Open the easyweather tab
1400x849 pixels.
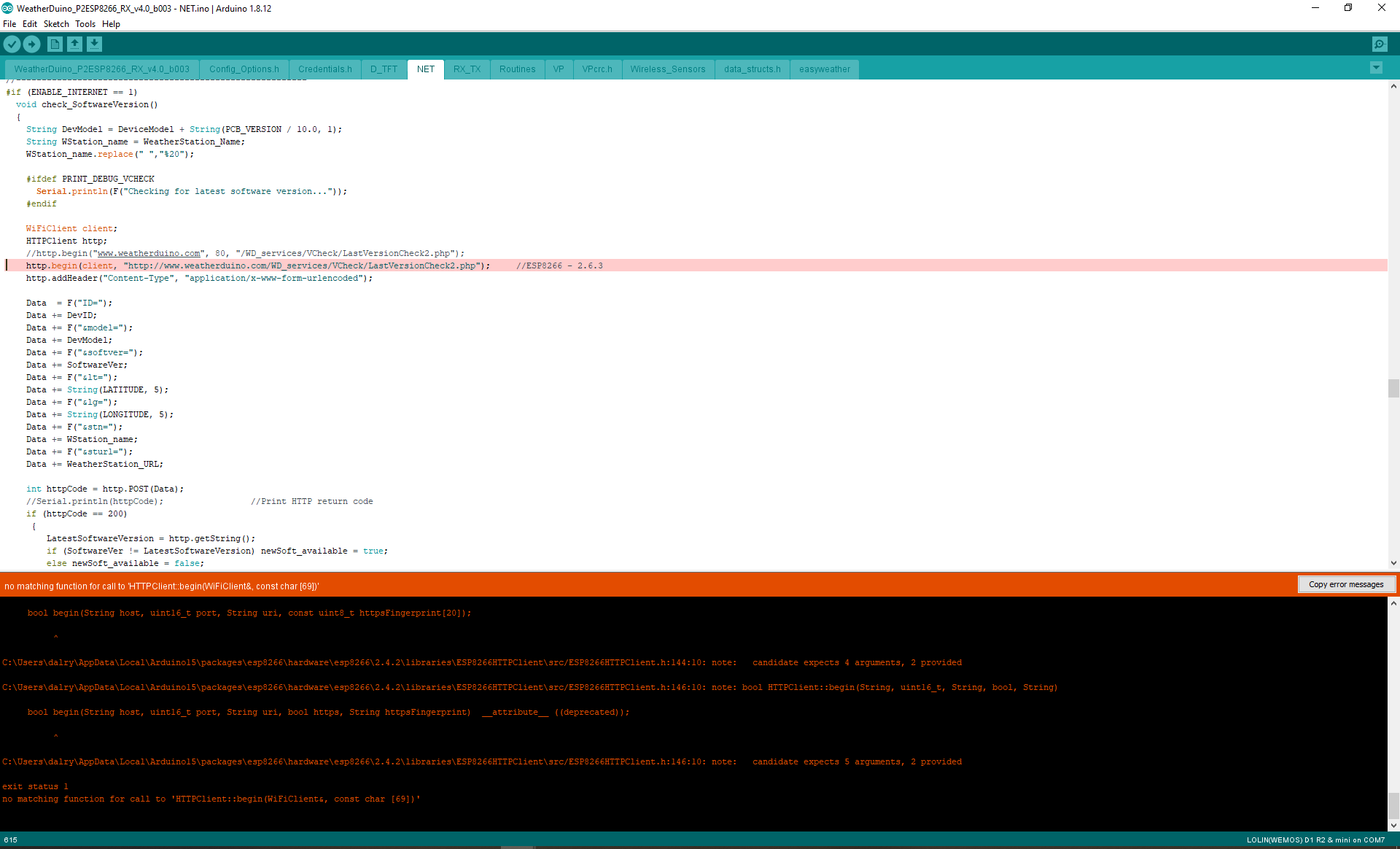[x=824, y=69]
